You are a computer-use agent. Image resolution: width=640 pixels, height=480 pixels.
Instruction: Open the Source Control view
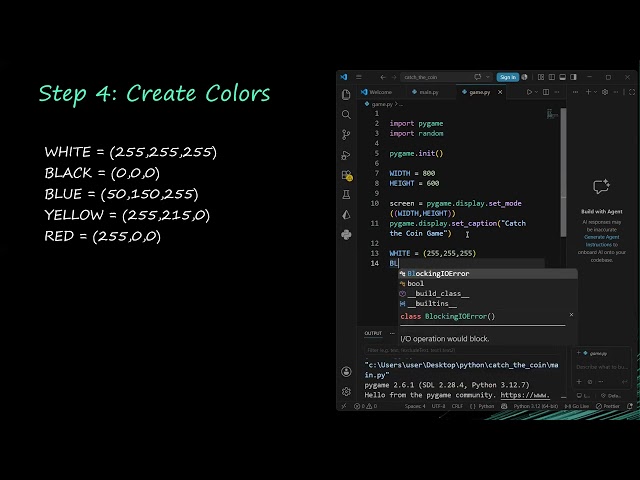pyautogui.click(x=346, y=134)
